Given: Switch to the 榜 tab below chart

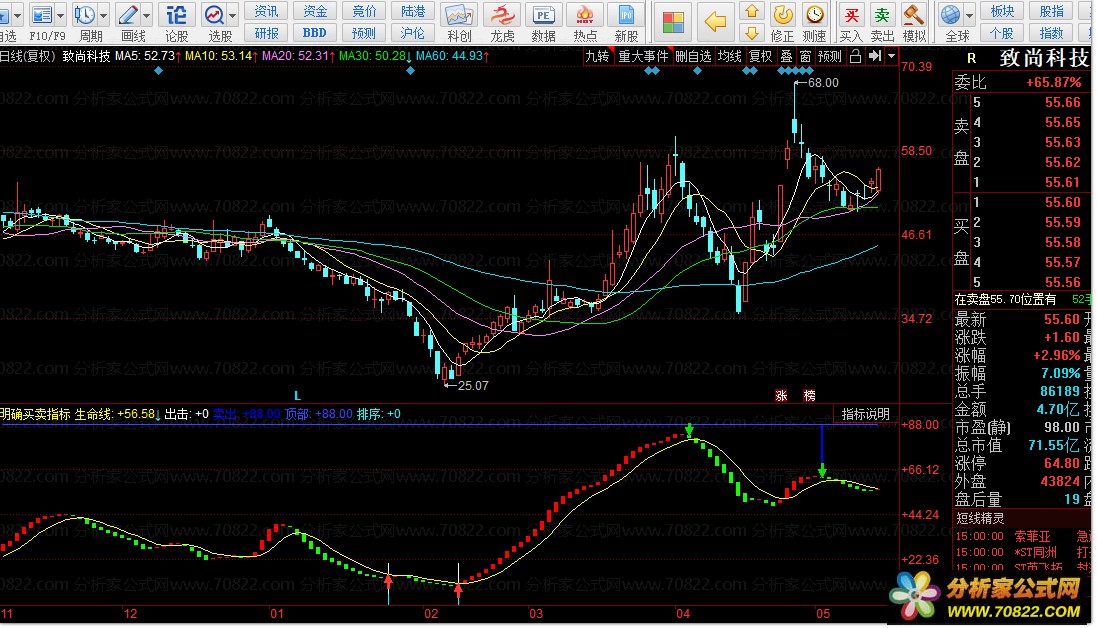Looking at the screenshot, I should (x=809, y=395).
